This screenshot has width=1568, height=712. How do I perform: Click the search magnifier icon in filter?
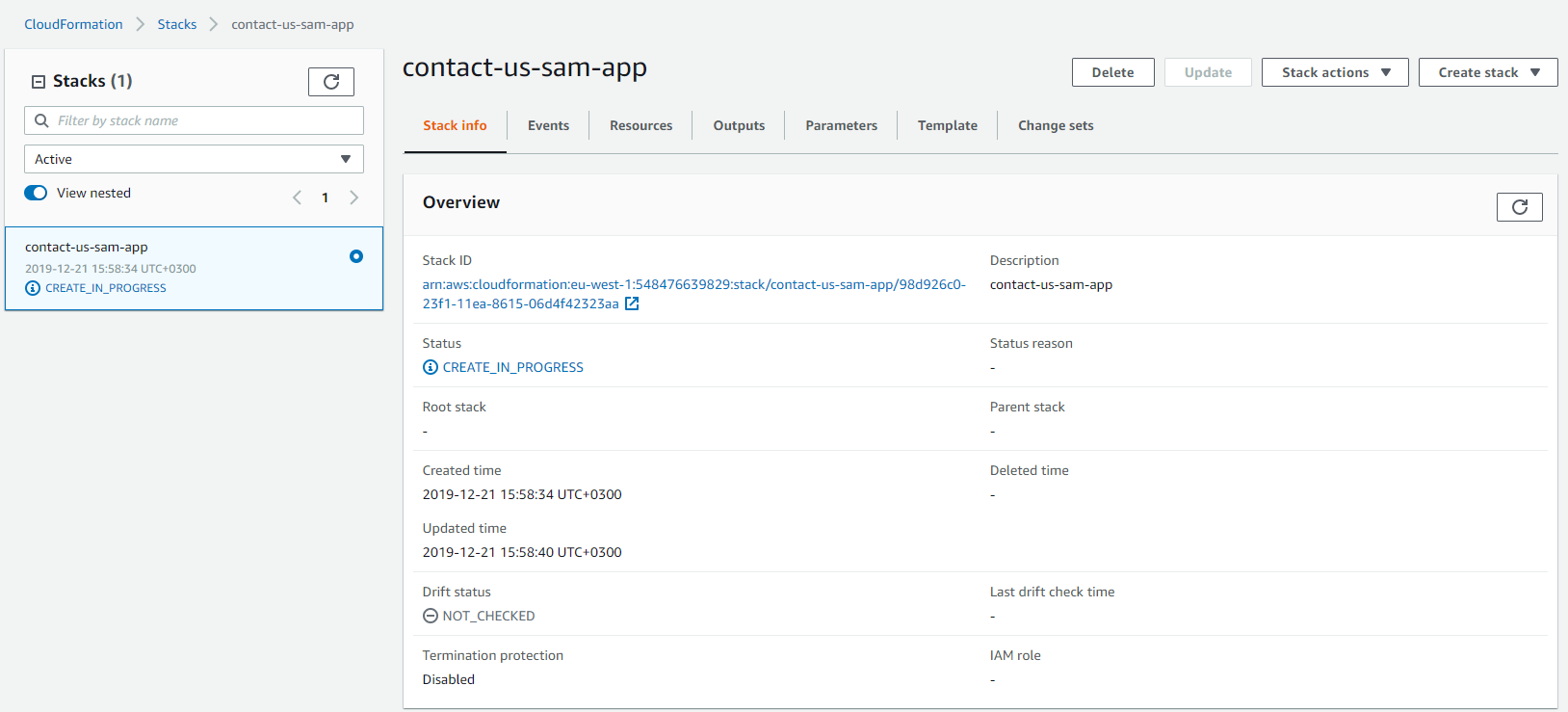point(41,120)
